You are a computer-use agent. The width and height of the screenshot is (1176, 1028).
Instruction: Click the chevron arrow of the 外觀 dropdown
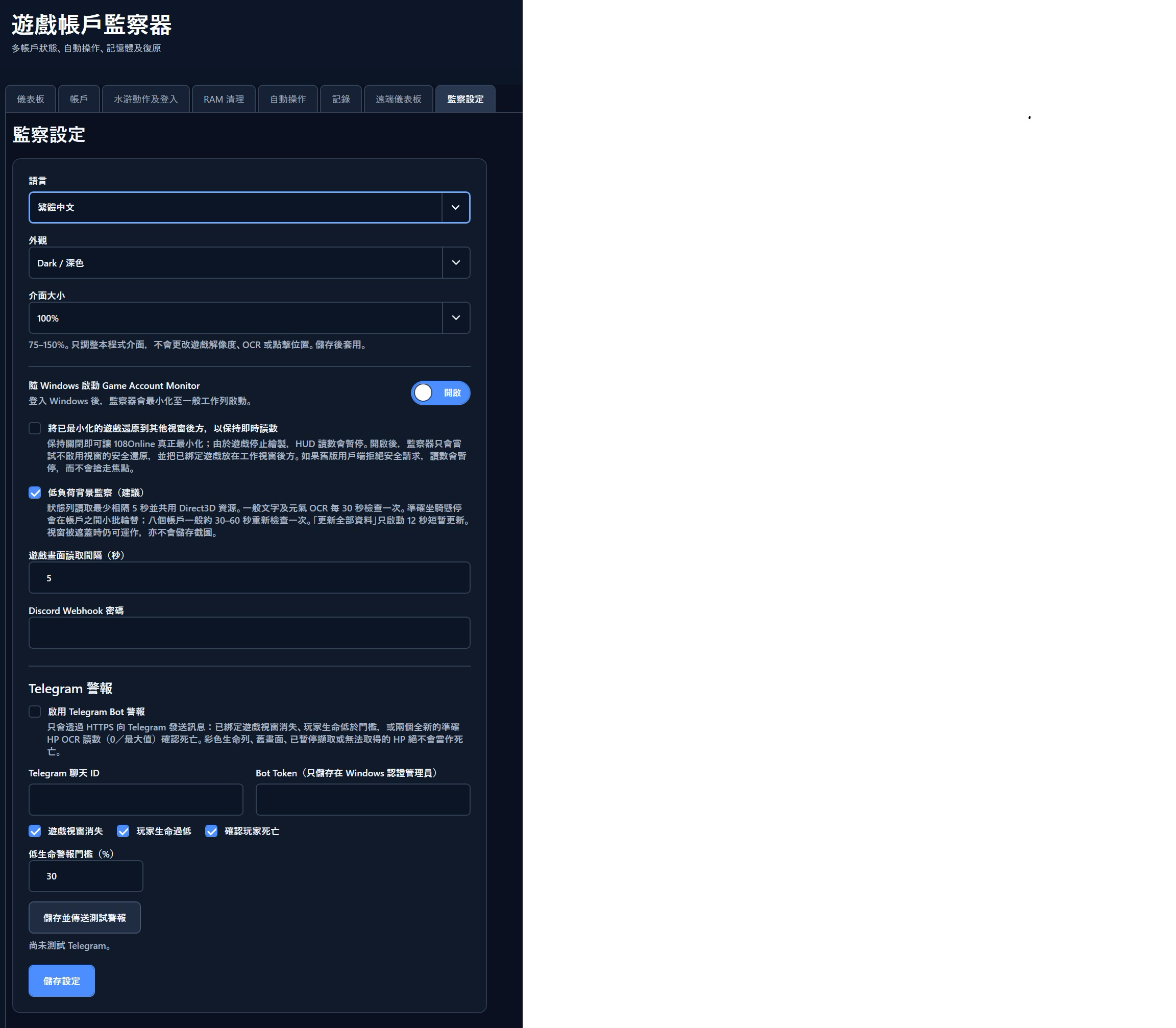[x=456, y=263]
